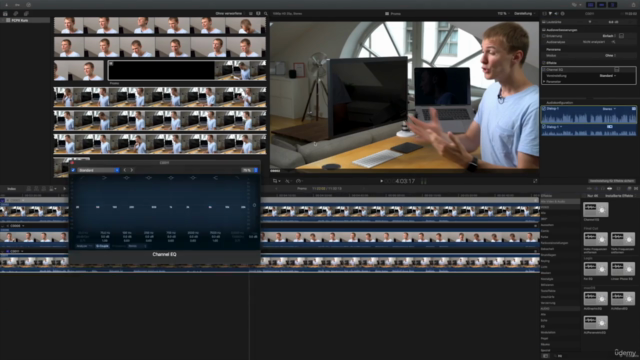Image resolution: width=640 pixels, height=360 pixels.
Task: Select FCPX Kurs library in sidebar
Action: [19, 20]
